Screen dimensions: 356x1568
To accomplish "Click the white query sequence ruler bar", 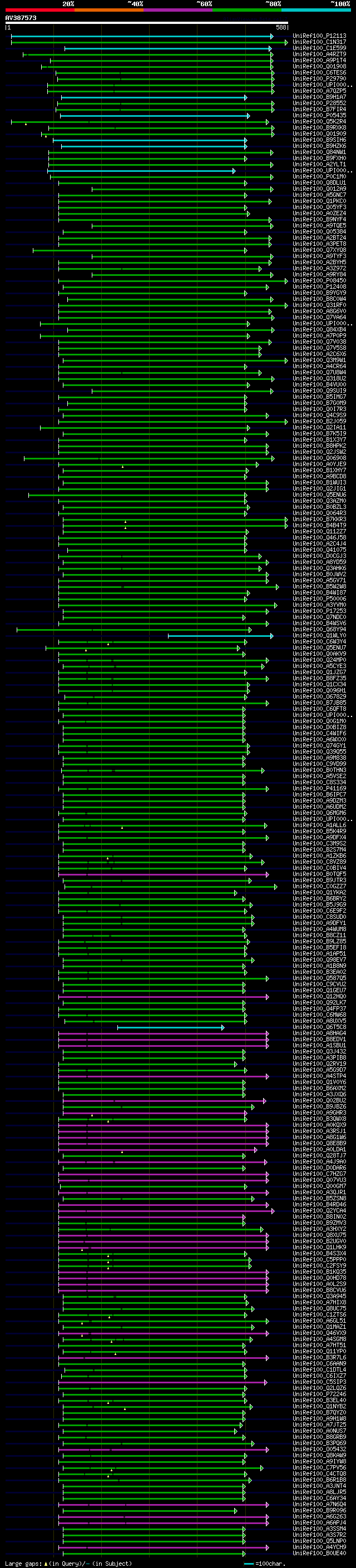I will pyautogui.click(x=147, y=23).
